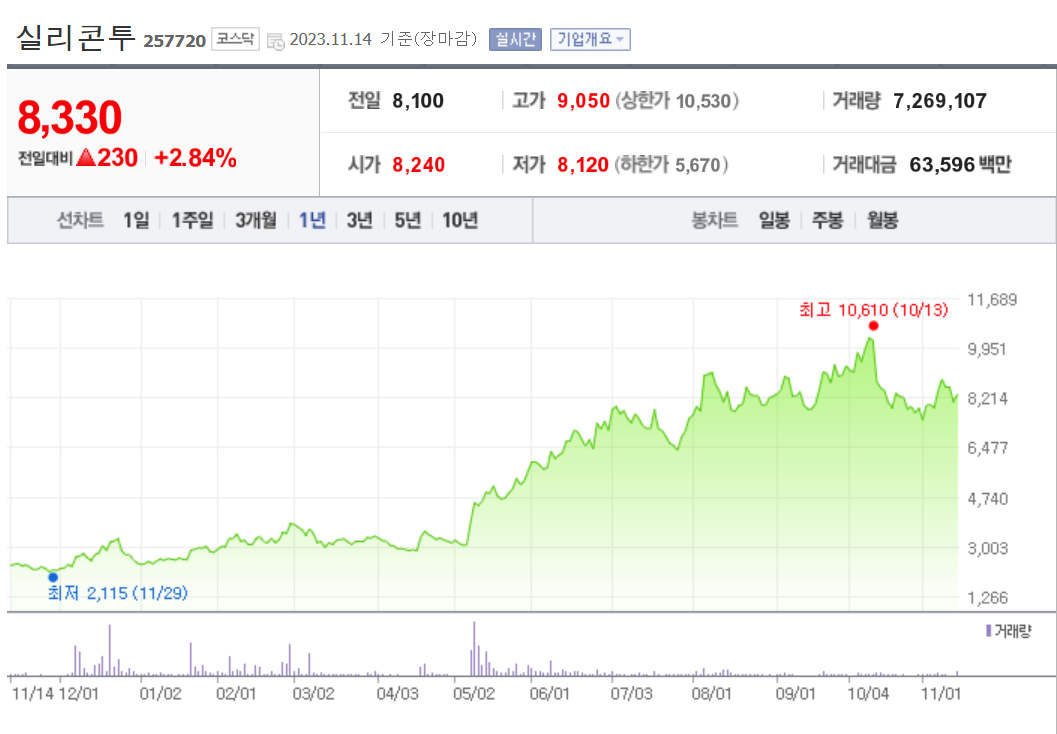
Task: Select the 1년 chart period
Action: point(312,220)
